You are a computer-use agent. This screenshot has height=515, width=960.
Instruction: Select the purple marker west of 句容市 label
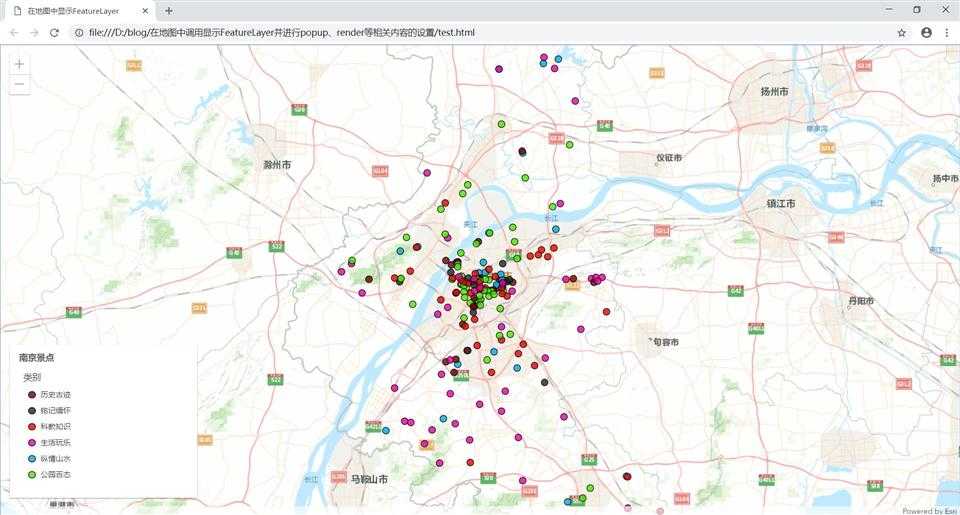coord(580,329)
